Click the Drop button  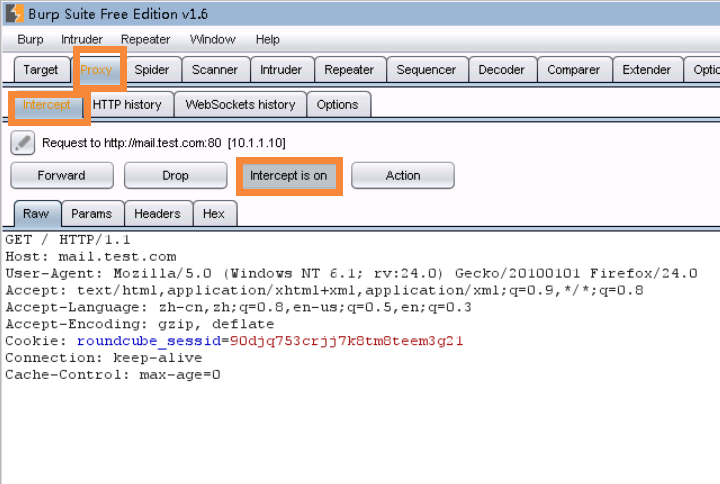click(175, 175)
